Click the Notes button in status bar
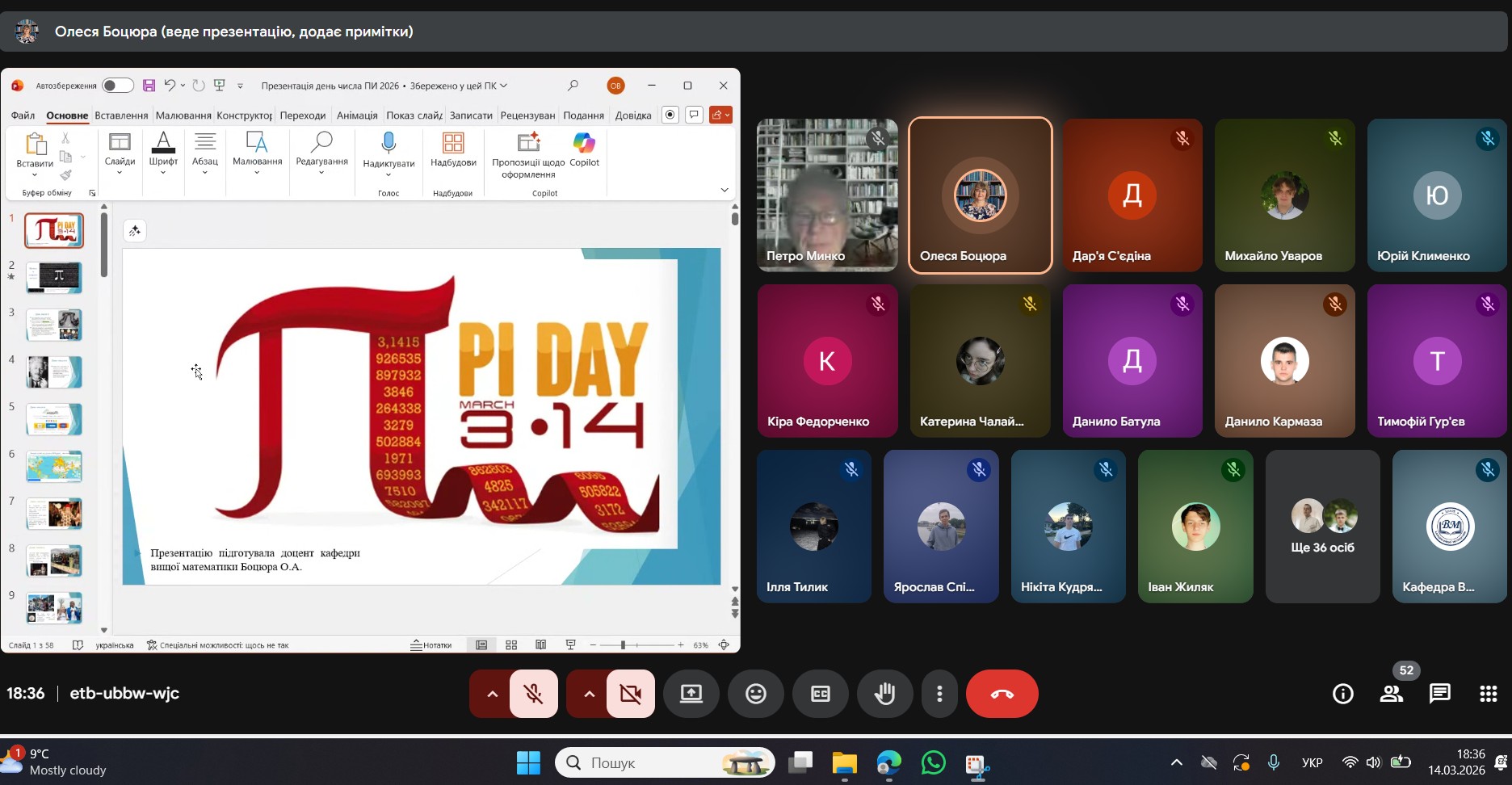Viewport: 1512px width, 785px height. (431, 644)
